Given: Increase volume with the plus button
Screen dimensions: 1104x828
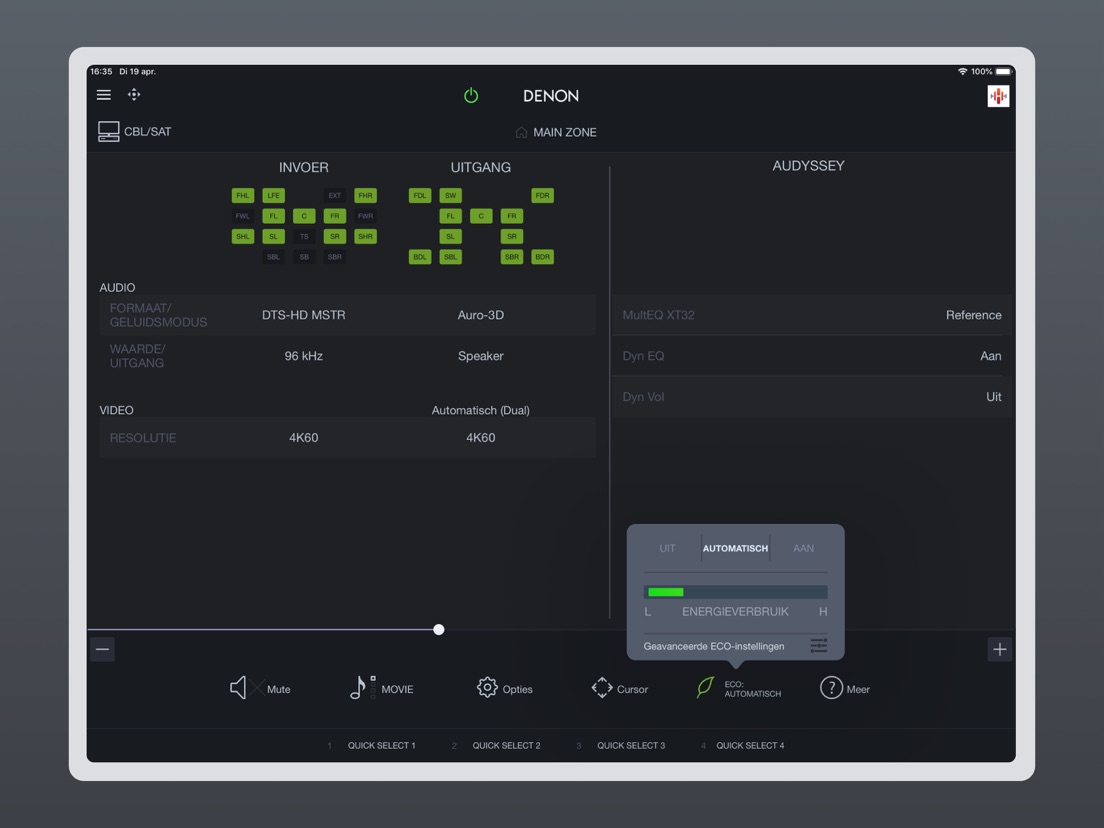Looking at the screenshot, I should point(999,649).
